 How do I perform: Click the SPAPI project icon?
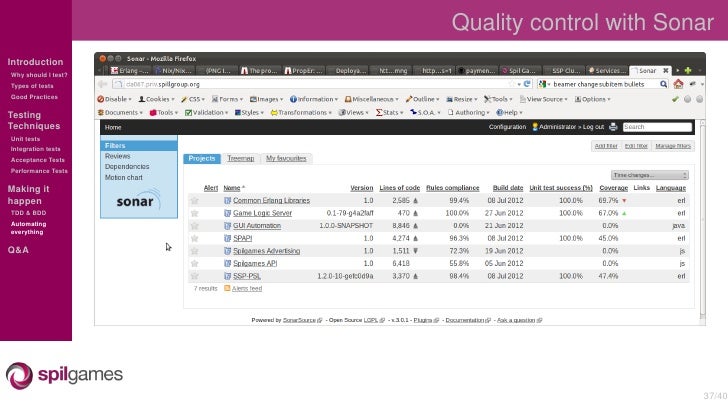[x=228, y=238]
